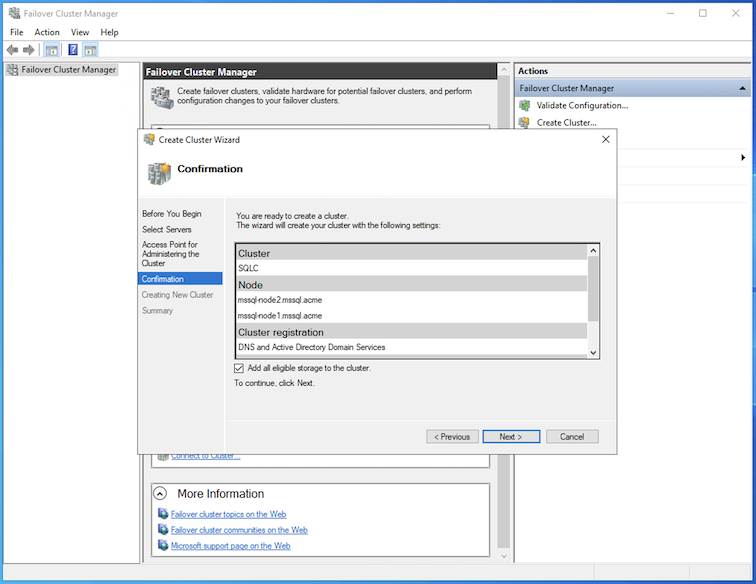This screenshot has height=584, width=756.
Task: Click the settings list scroll up arrow
Action: [593, 251]
